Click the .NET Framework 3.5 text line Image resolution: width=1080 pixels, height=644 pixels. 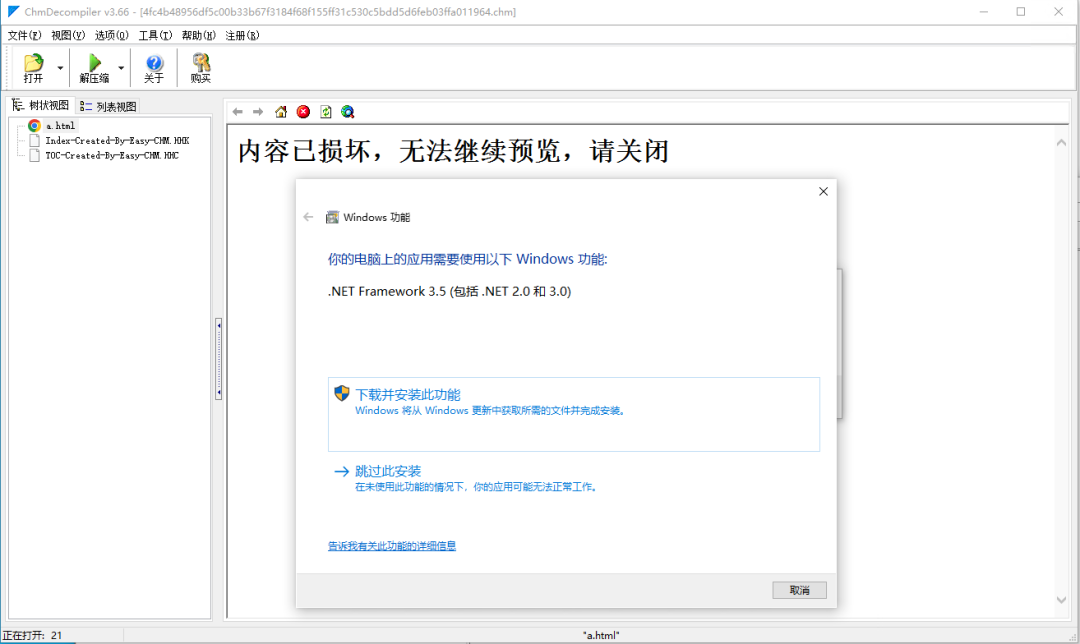click(449, 291)
